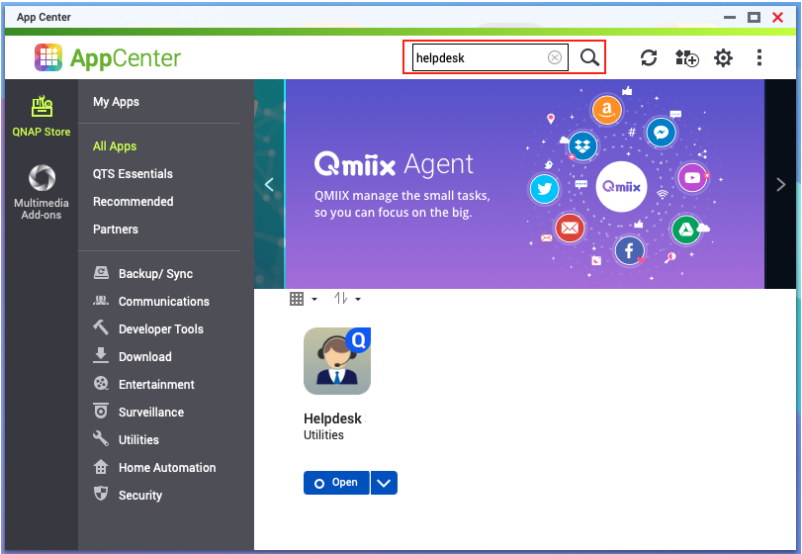
Task: Choose the Backup/ Sync category
Action: [x=155, y=274]
